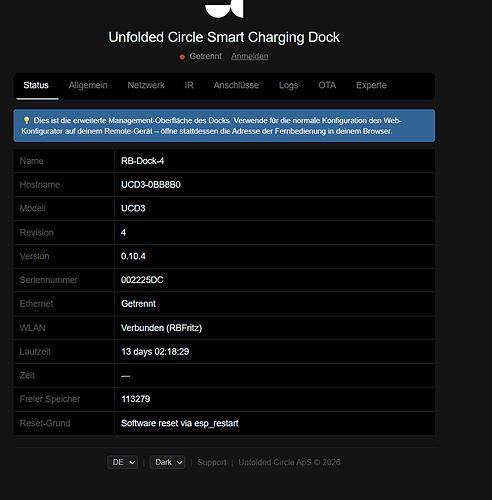Open the Dark theme dropdown
492x500 pixels.
[167, 462]
